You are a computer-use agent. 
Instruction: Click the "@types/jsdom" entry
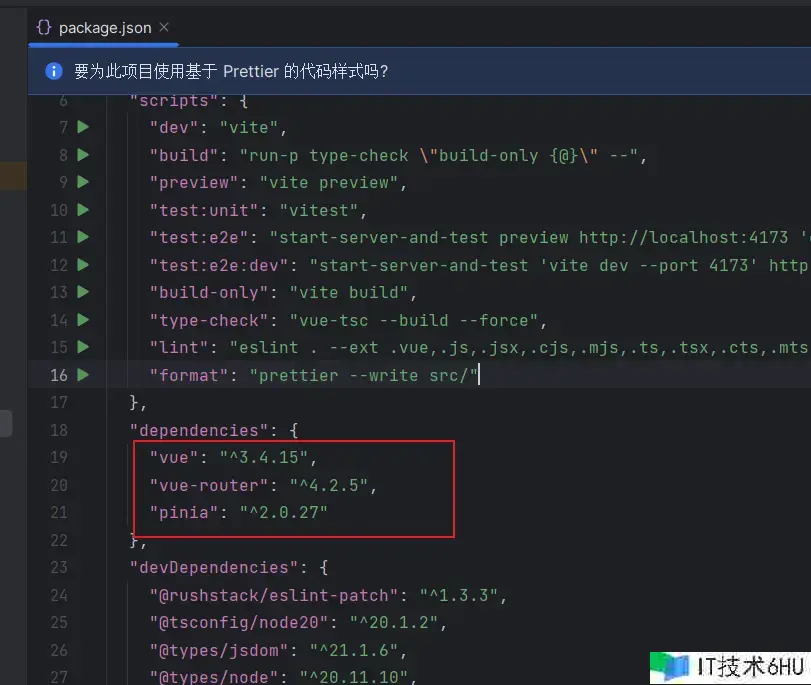(x=278, y=650)
